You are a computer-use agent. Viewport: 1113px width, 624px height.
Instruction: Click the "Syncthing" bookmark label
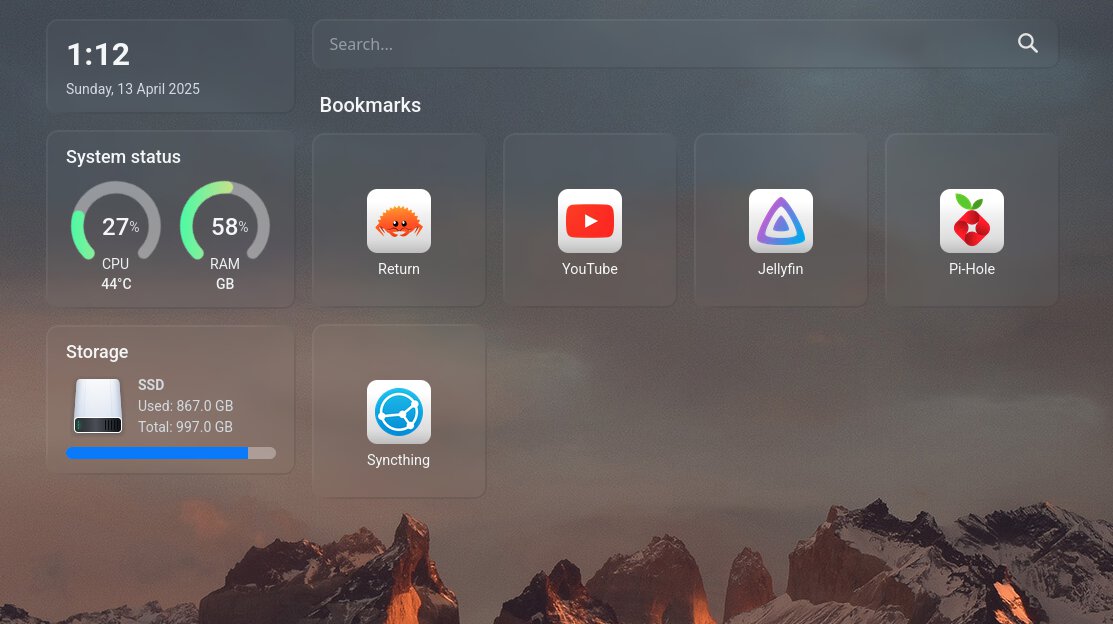pyautogui.click(x=398, y=460)
